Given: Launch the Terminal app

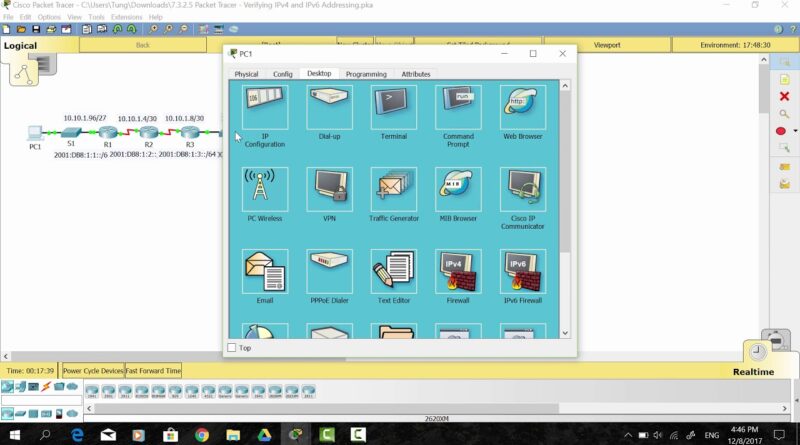Looking at the screenshot, I should [394, 107].
